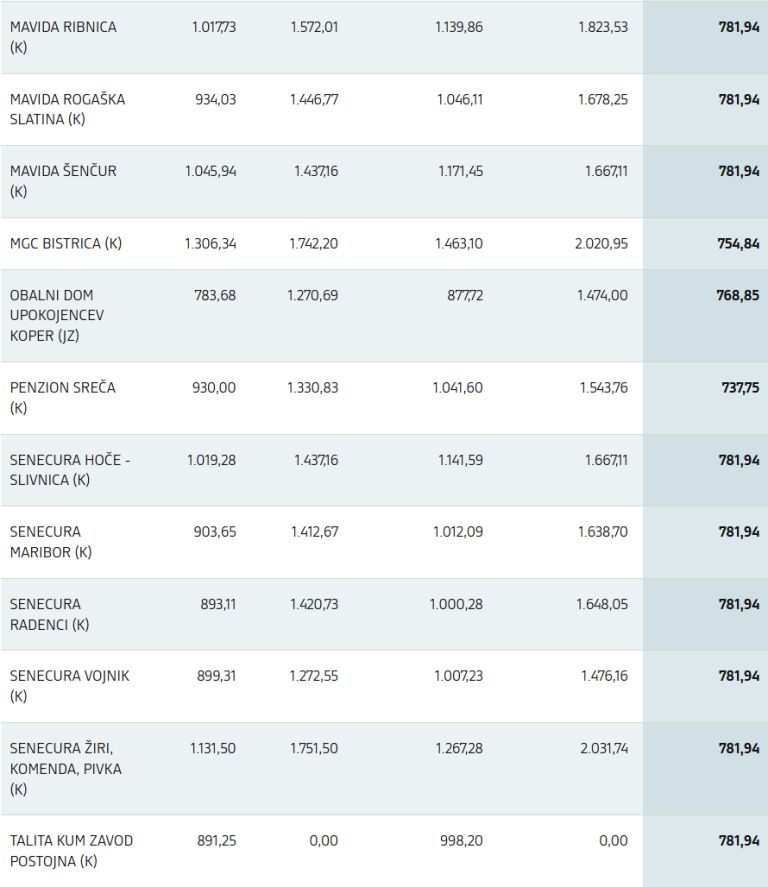This screenshot has width=768, height=887.
Task: Select the PENZION SREČA (K) name
Action: click(x=63, y=397)
